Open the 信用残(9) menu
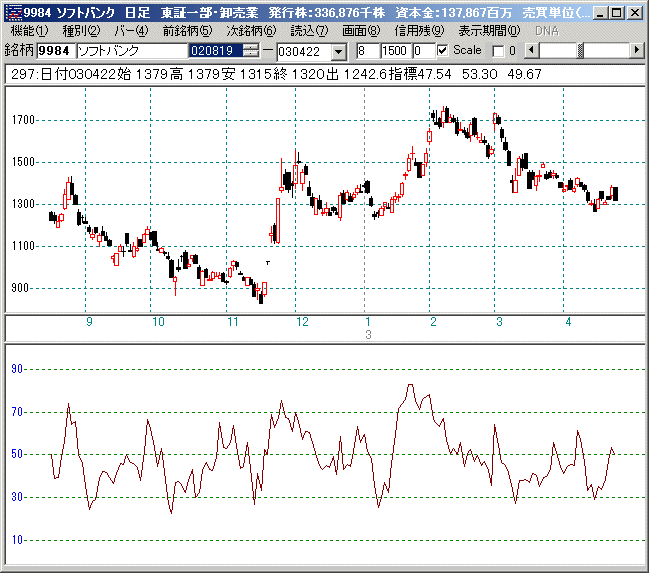Screen dimensions: 649x573 click(419, 31)
